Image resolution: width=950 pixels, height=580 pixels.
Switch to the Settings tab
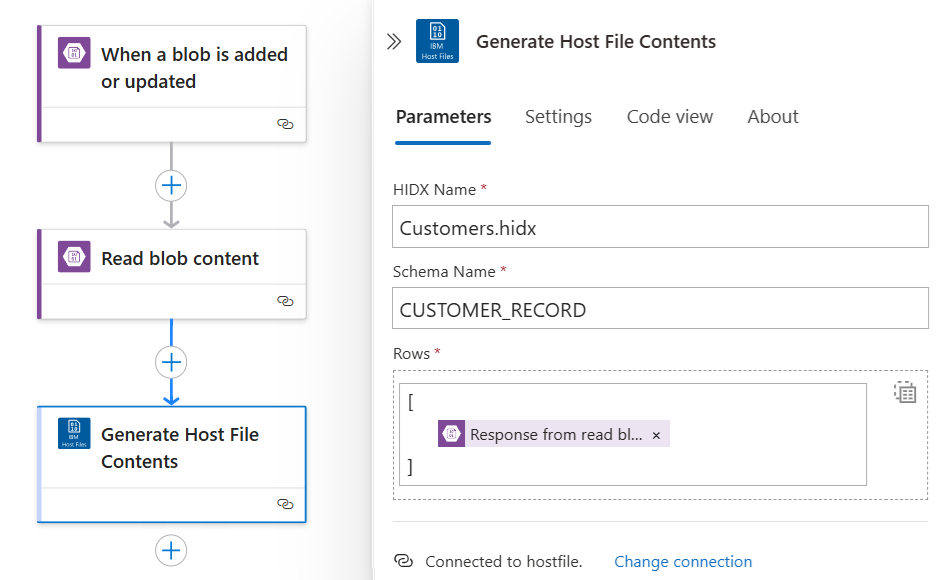click(x=558, y=117)
